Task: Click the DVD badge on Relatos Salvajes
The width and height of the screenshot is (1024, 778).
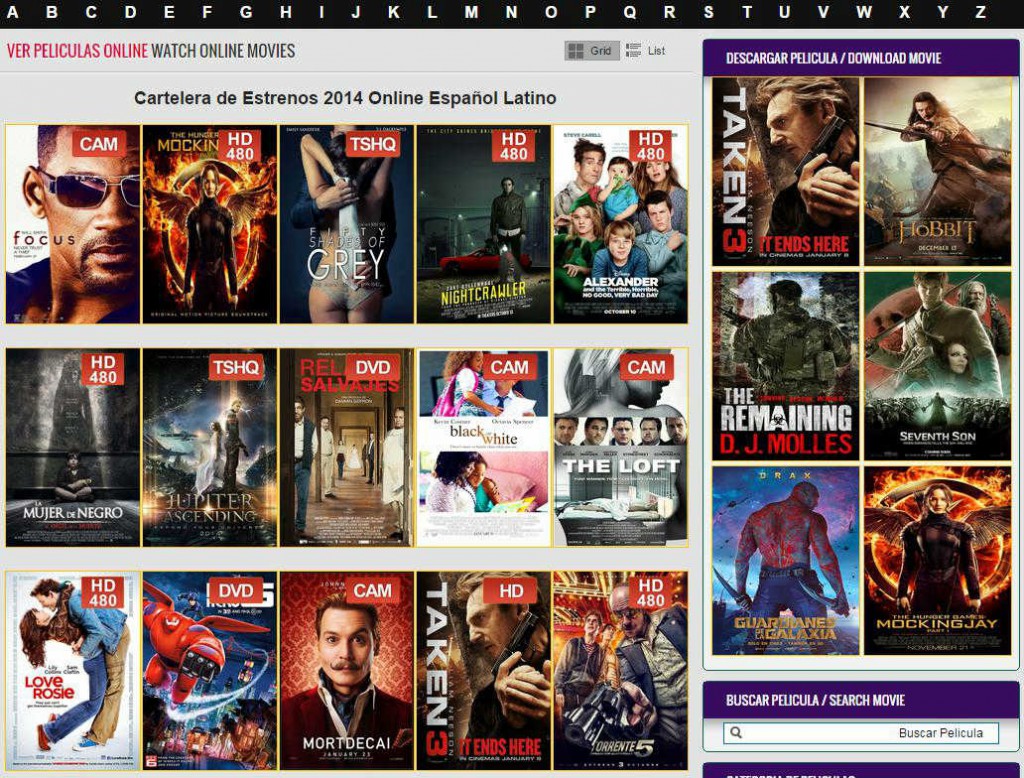Action: coord(372,367)
